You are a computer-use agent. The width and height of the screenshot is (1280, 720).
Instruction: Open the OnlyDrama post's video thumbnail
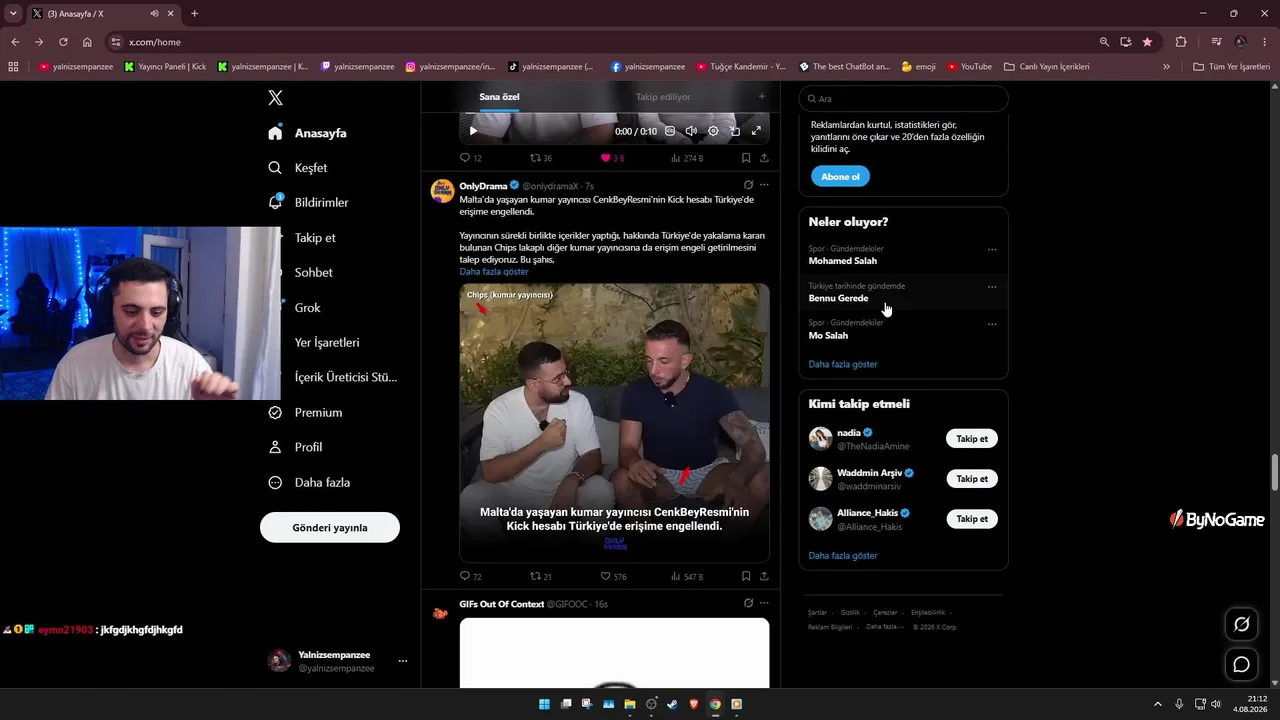[x=614, y=422]
